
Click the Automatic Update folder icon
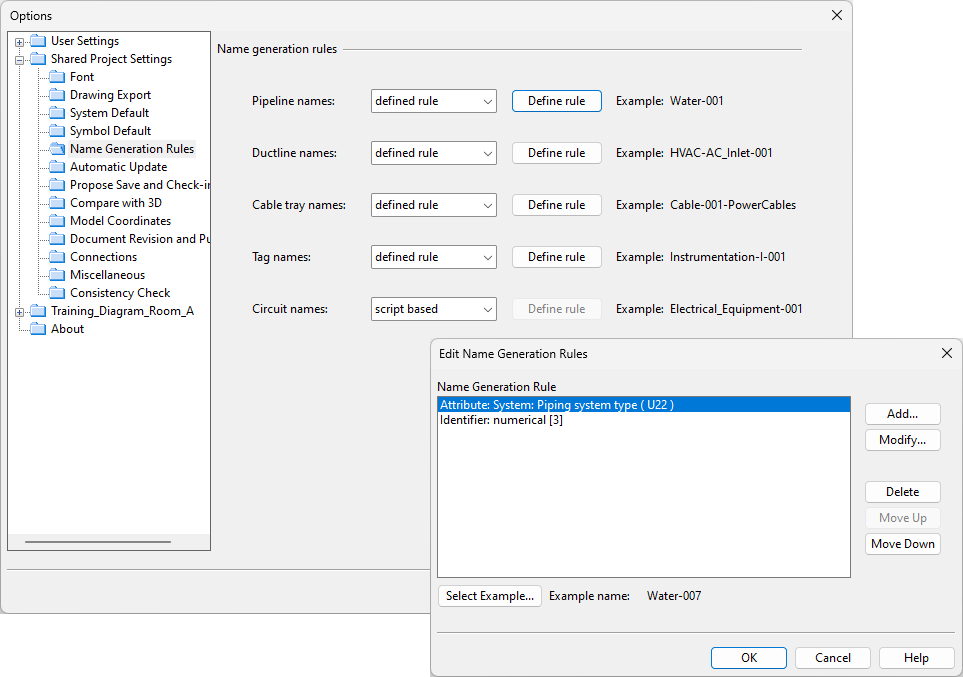(x=57, y=167)
